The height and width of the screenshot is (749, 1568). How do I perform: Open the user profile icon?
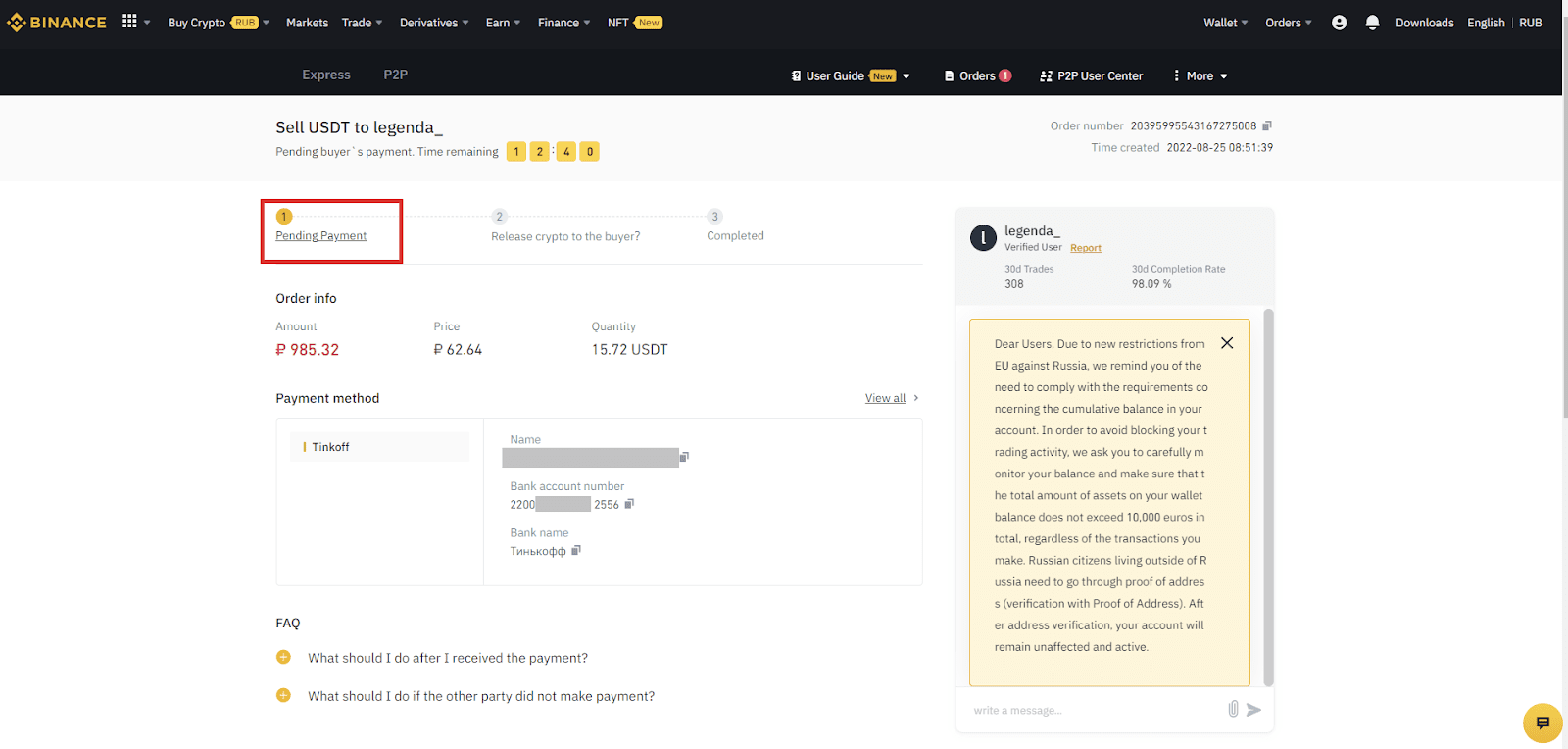[x=1339, y=23]
